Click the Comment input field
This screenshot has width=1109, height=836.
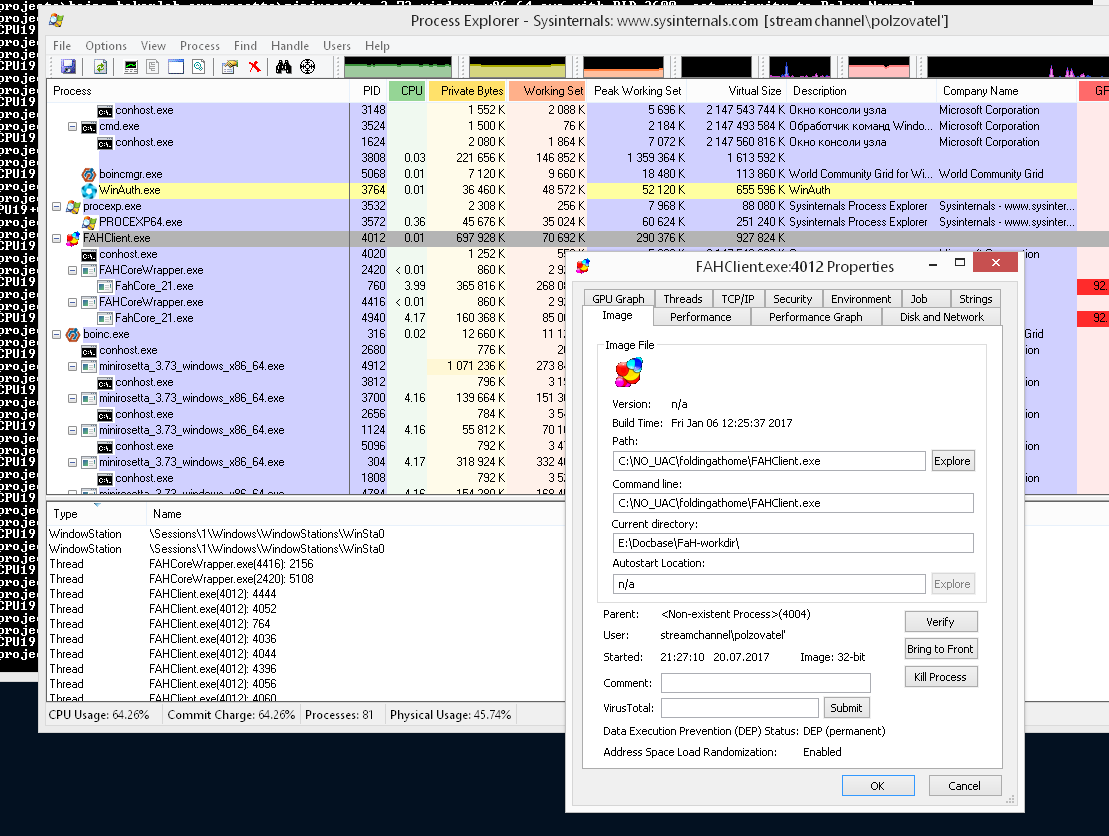pos(765,683)
